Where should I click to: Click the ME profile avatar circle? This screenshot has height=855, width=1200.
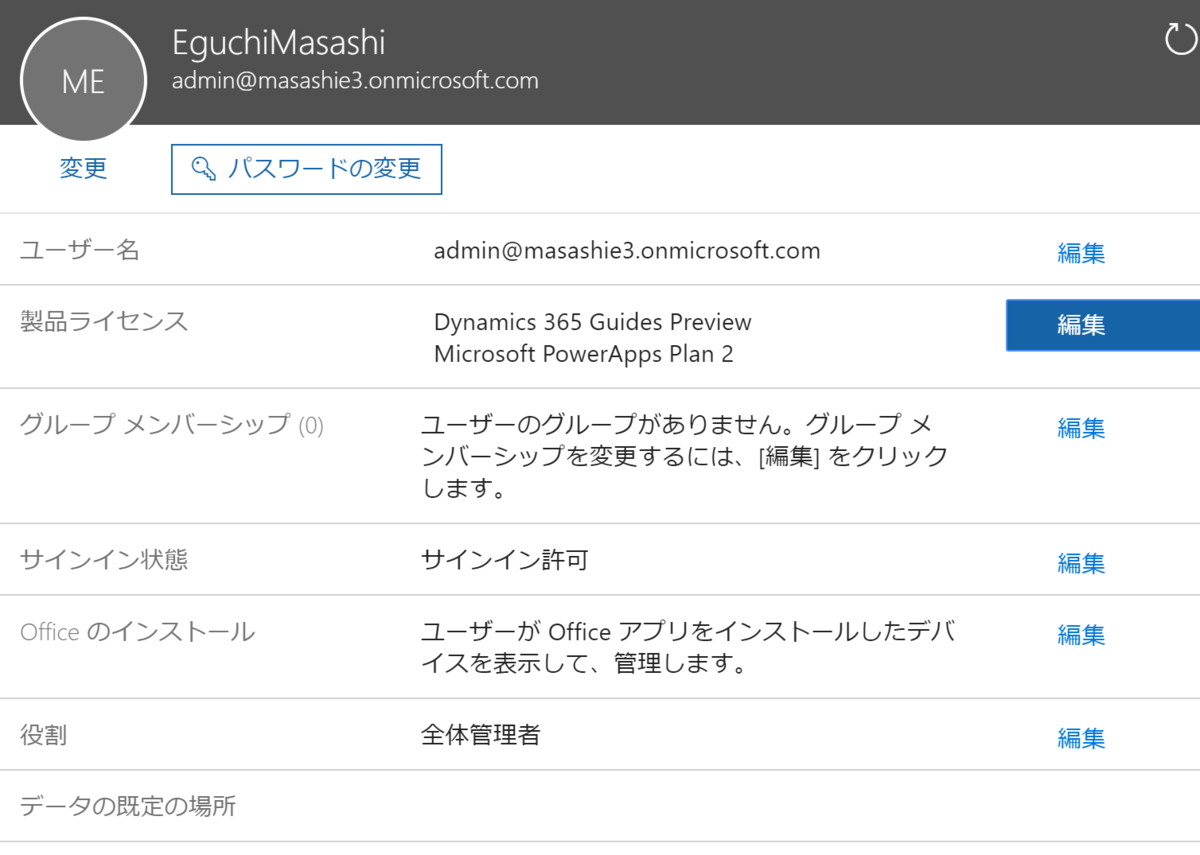(83, 81)
